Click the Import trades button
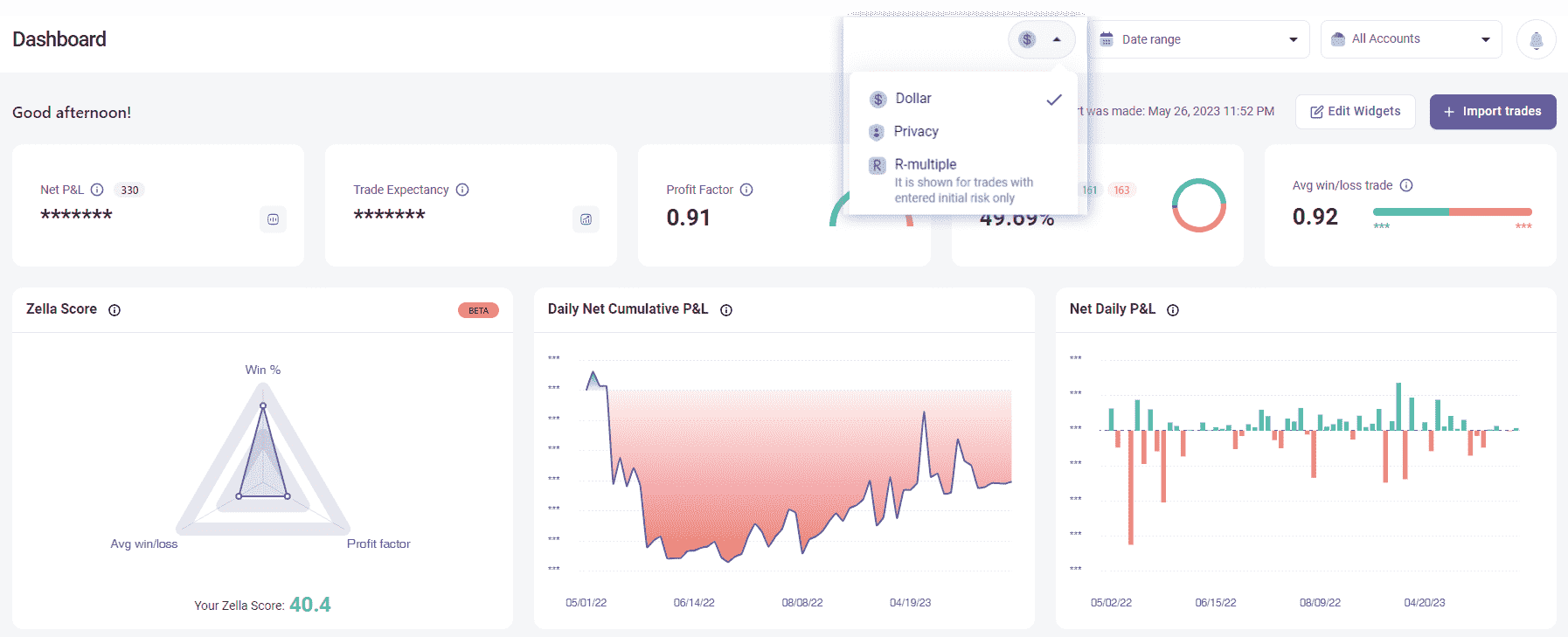1568x637 pixels. (x=1492, y=112)
